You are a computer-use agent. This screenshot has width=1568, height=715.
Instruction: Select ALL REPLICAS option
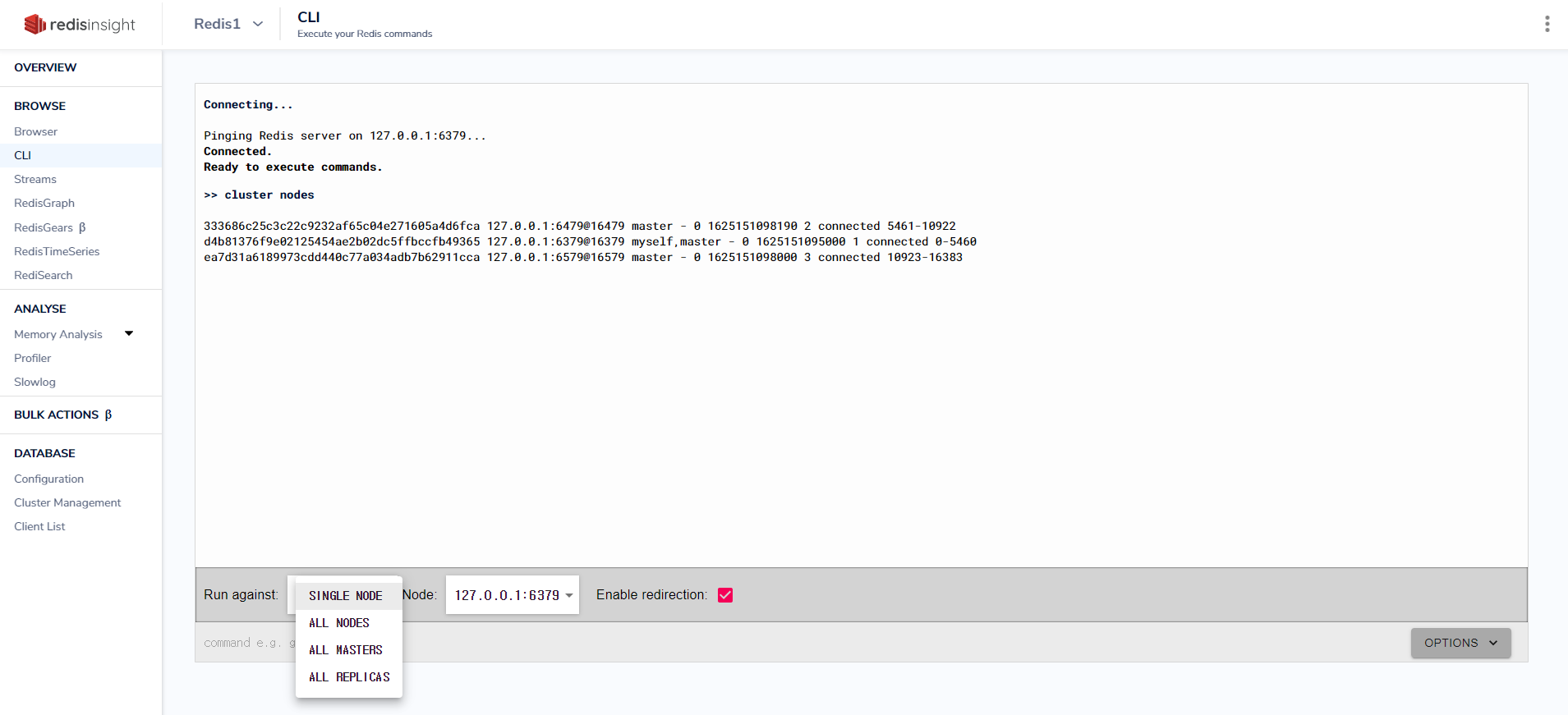pos(349,677)
